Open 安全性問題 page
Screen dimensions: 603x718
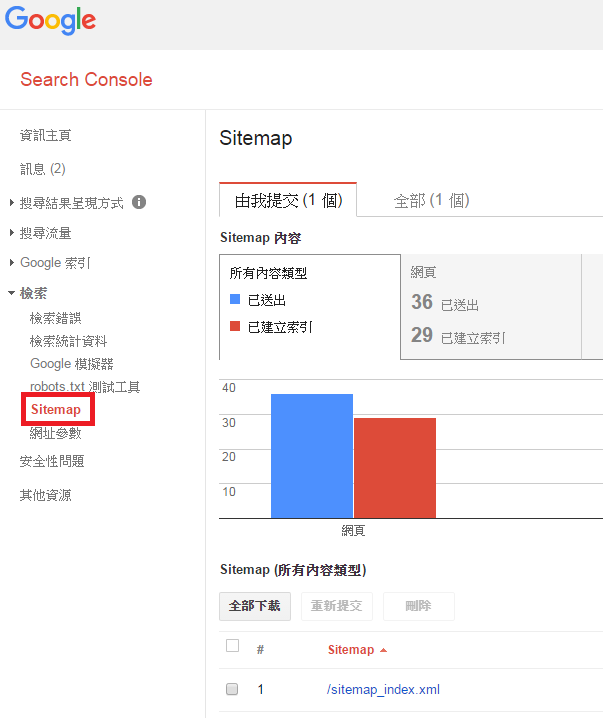pyautogui.click(x=52, y=461)
